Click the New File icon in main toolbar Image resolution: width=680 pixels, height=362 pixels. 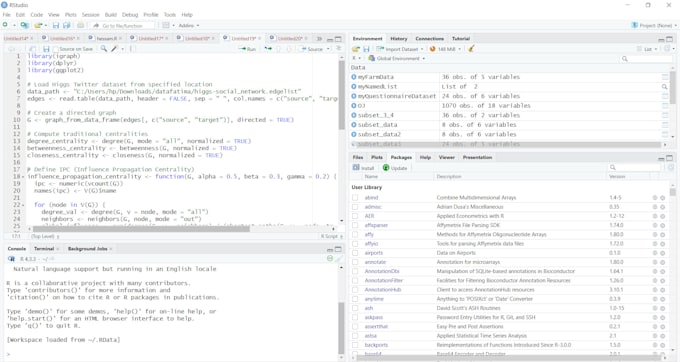coord(5,26)
